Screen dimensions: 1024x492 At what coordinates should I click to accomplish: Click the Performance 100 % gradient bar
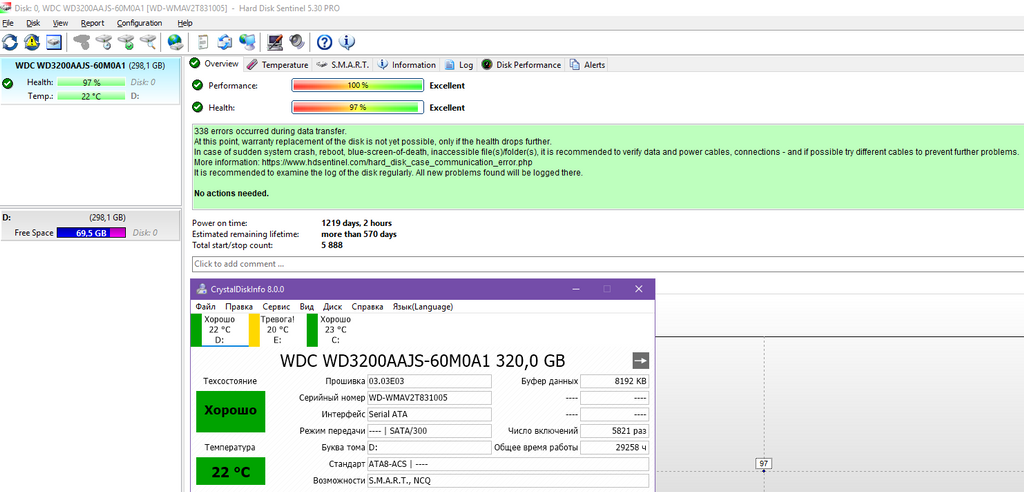(x=357, y=86)
